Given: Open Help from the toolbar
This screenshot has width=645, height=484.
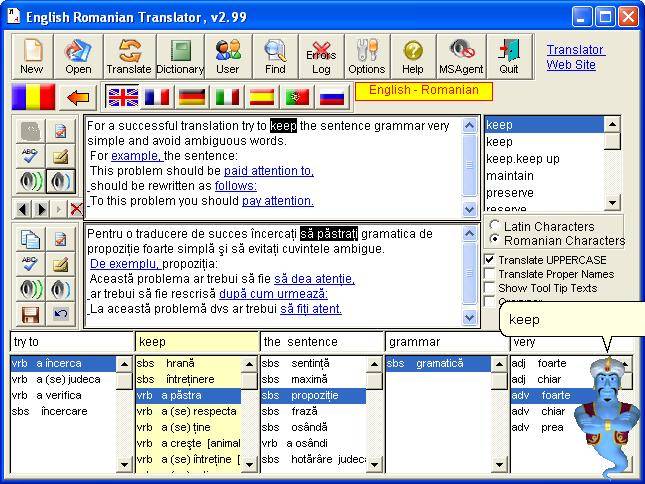Looking at the screenshot, I should (413, 57).
